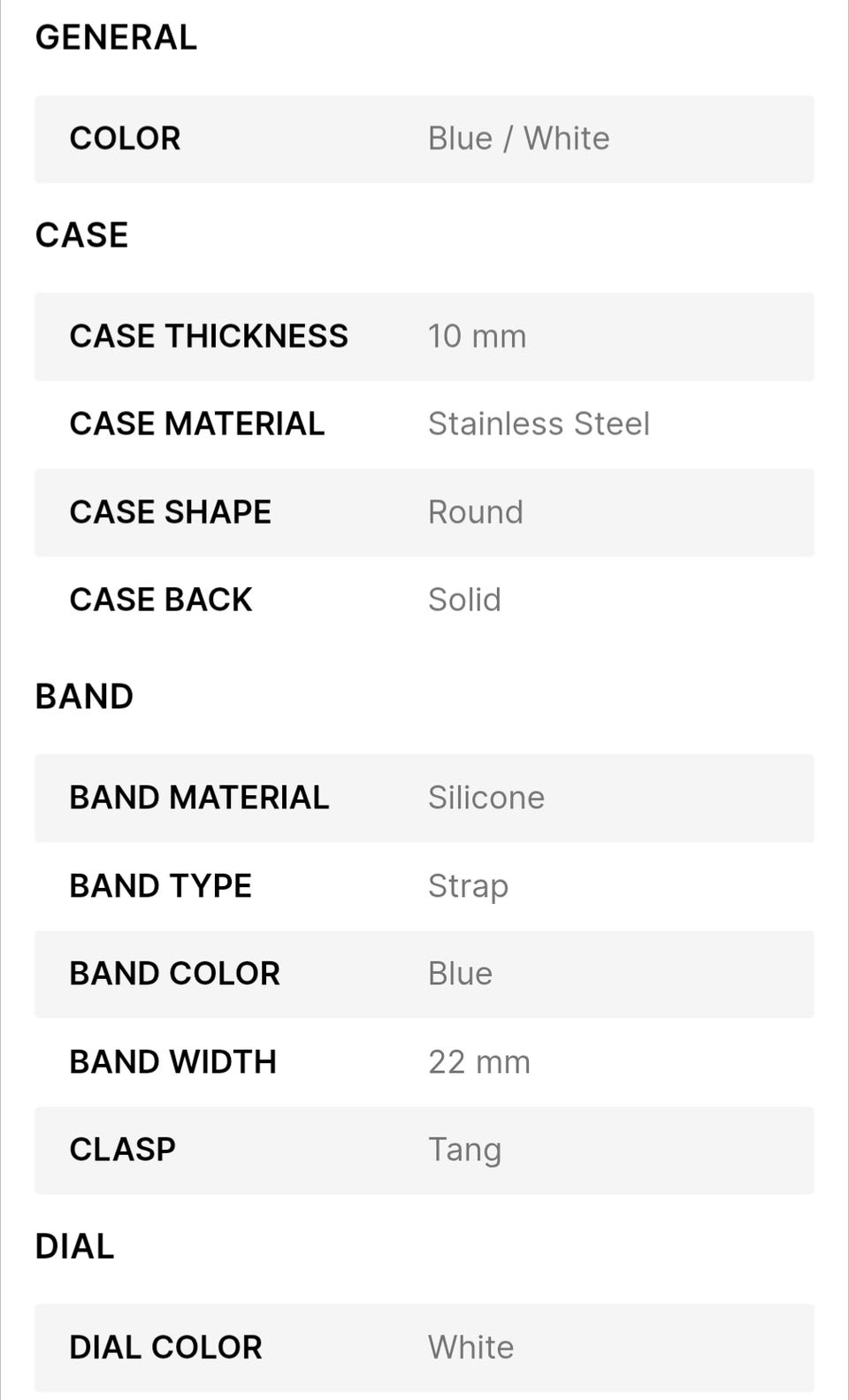Screen dimensions: 849x1400
Task: Click the DIAL COLOR label
Action: tap(165, 1347)
